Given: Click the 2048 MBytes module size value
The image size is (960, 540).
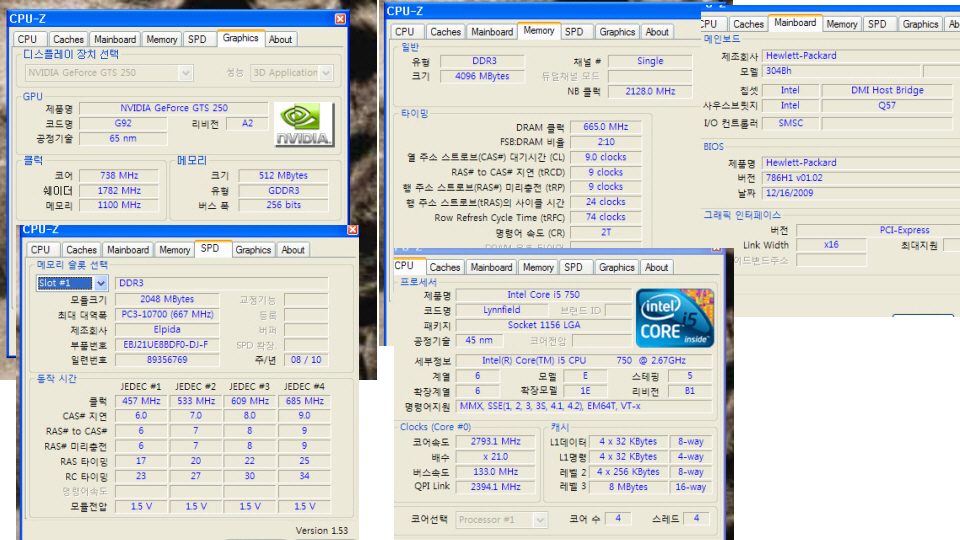Looking at the screenshot, I should coord(167,299).
